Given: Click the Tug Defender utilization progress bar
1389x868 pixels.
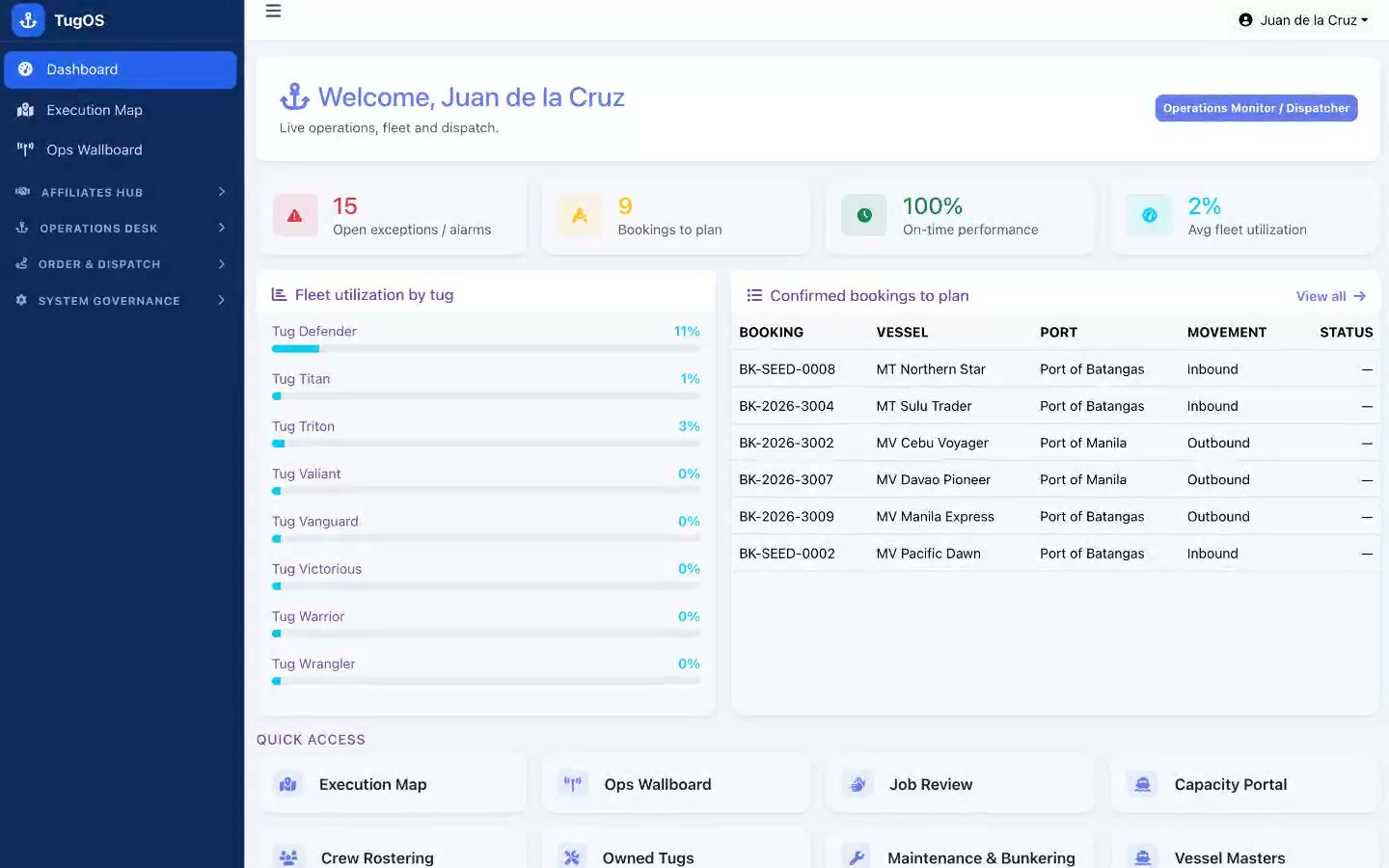Looking at the screenshot, I should click(x=486, y=348).
